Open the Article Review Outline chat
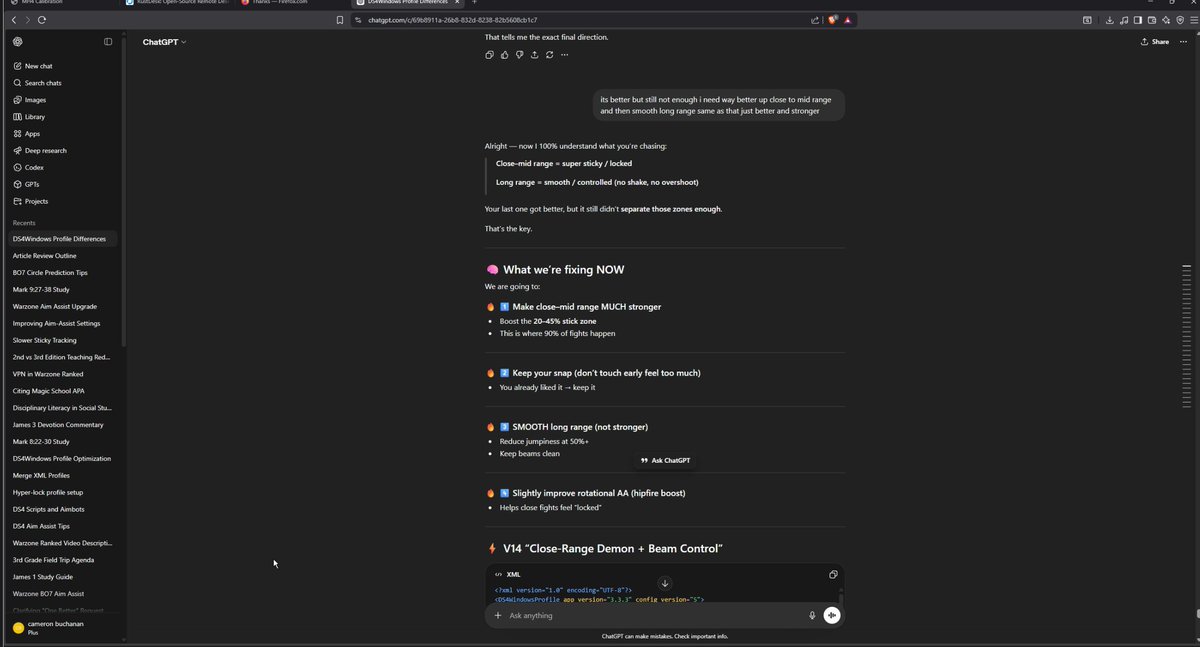 pos(61,256)
